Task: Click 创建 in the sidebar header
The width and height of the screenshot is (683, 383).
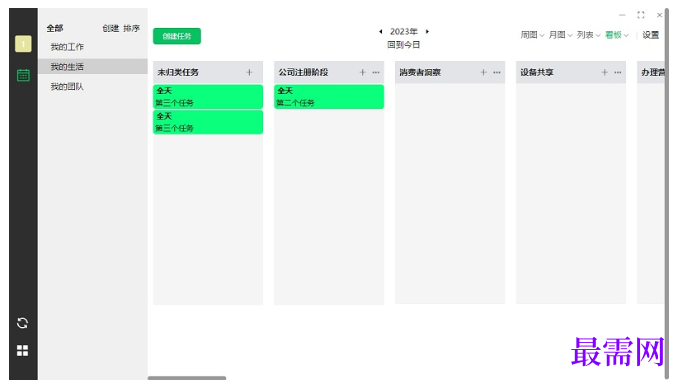Action: tap(111, 28)
